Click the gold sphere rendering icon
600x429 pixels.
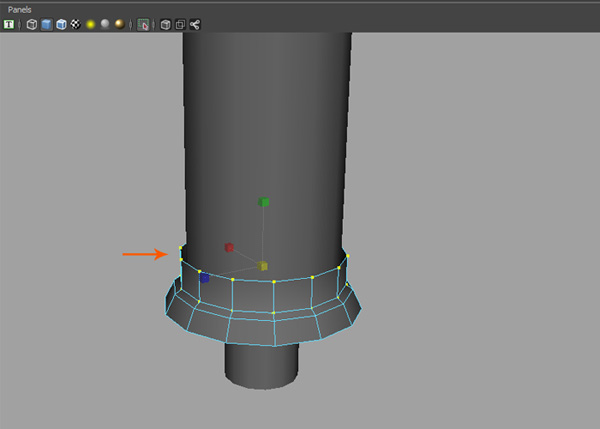[x=119, y=23]
